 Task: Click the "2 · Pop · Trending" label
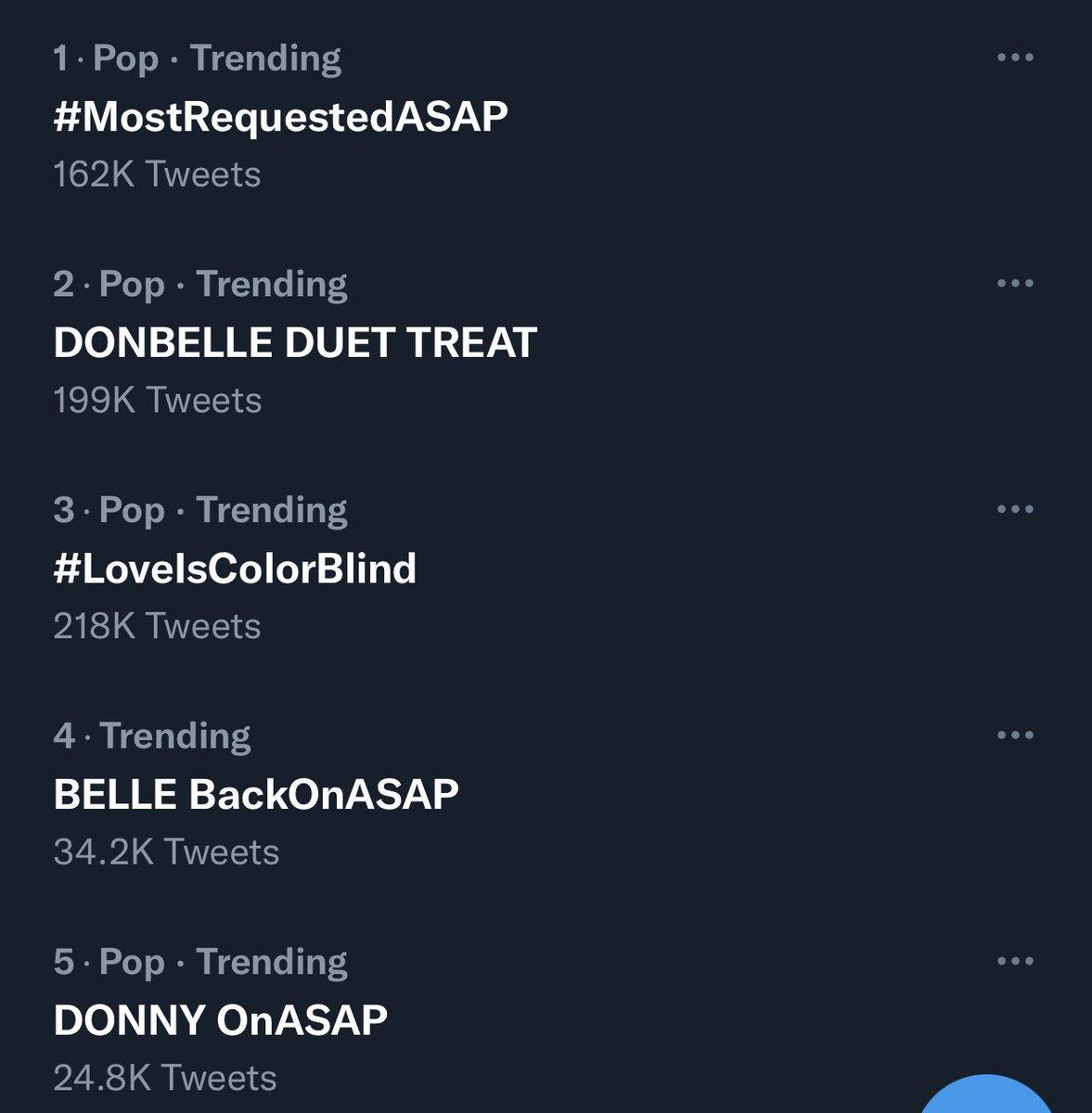[200, 284]
